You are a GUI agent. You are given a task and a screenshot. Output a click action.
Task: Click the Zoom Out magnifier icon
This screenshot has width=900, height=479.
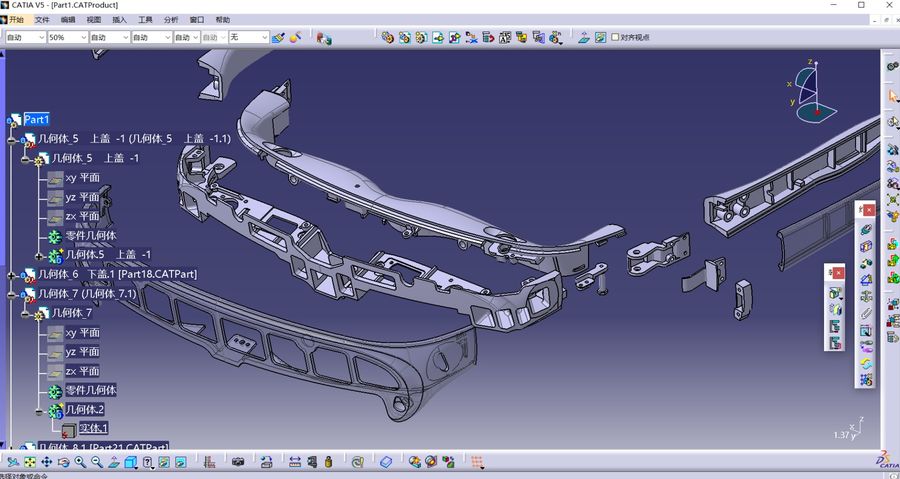[97, 462]
